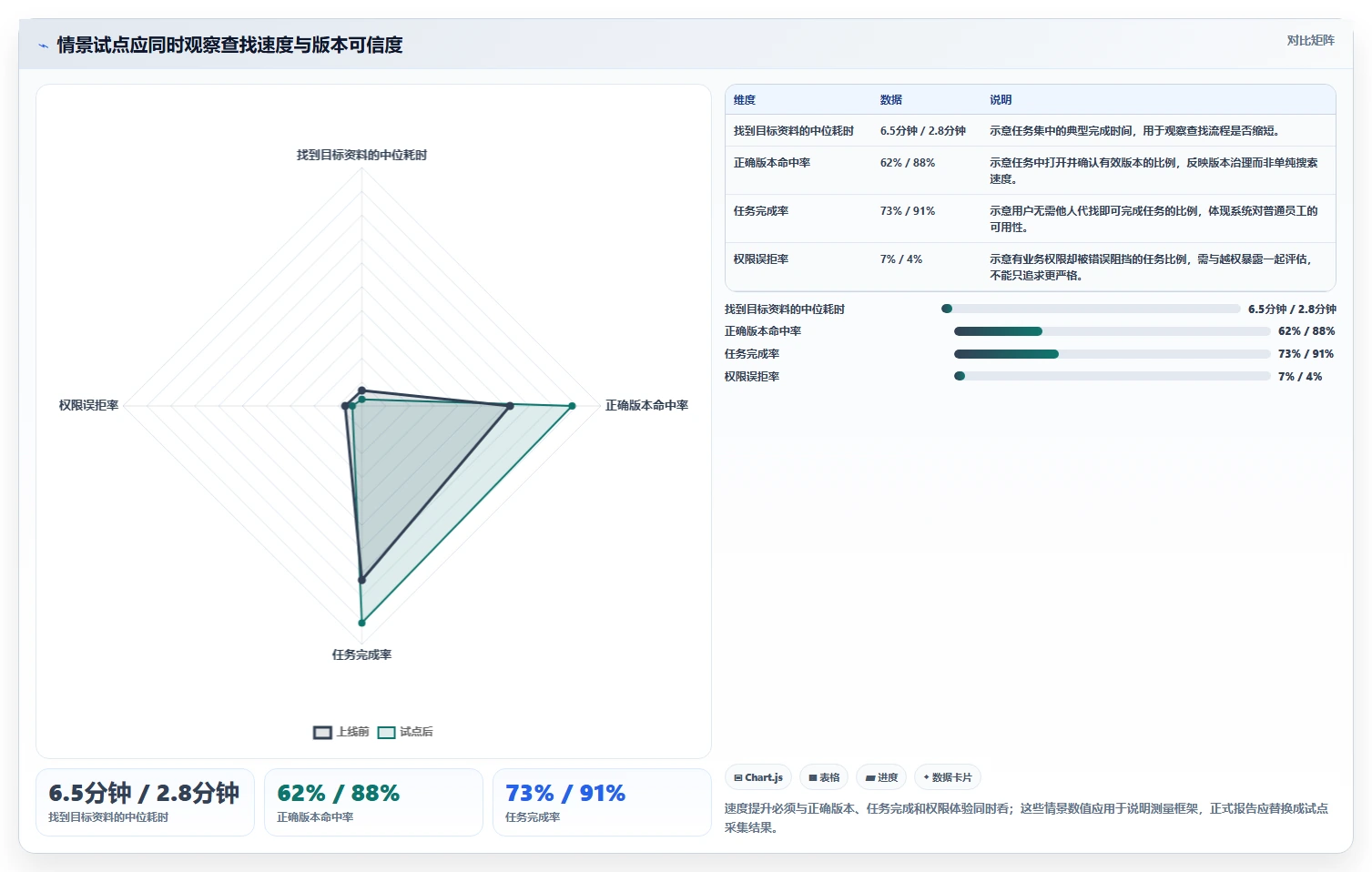Click the 试点后 point on the 正确版本命中率 axis
The image size is (1372, 872).
pos(573,406)
